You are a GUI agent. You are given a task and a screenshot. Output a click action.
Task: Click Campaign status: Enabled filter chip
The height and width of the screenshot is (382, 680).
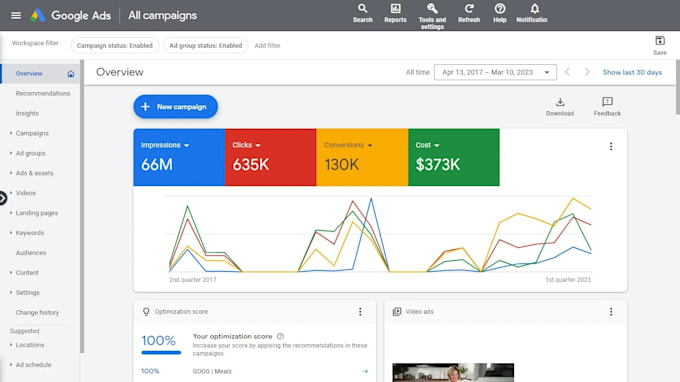click(114, 46)
